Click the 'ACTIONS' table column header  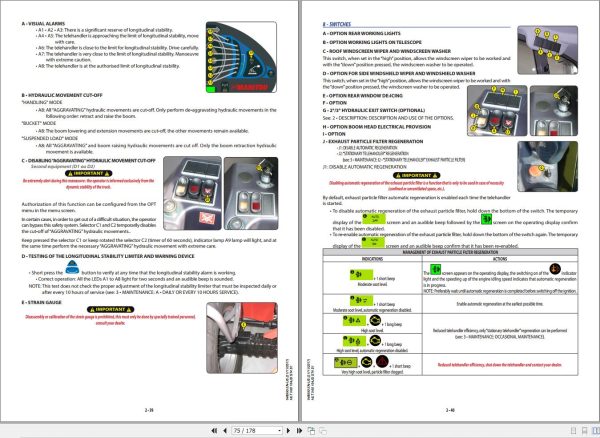[x=500, y=259]
